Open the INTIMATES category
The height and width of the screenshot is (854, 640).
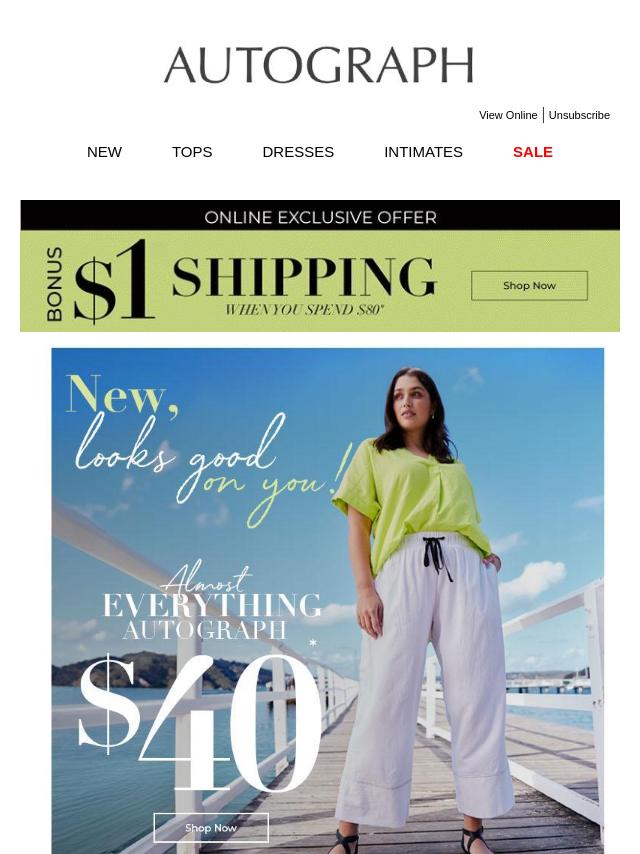pos(423,152)
